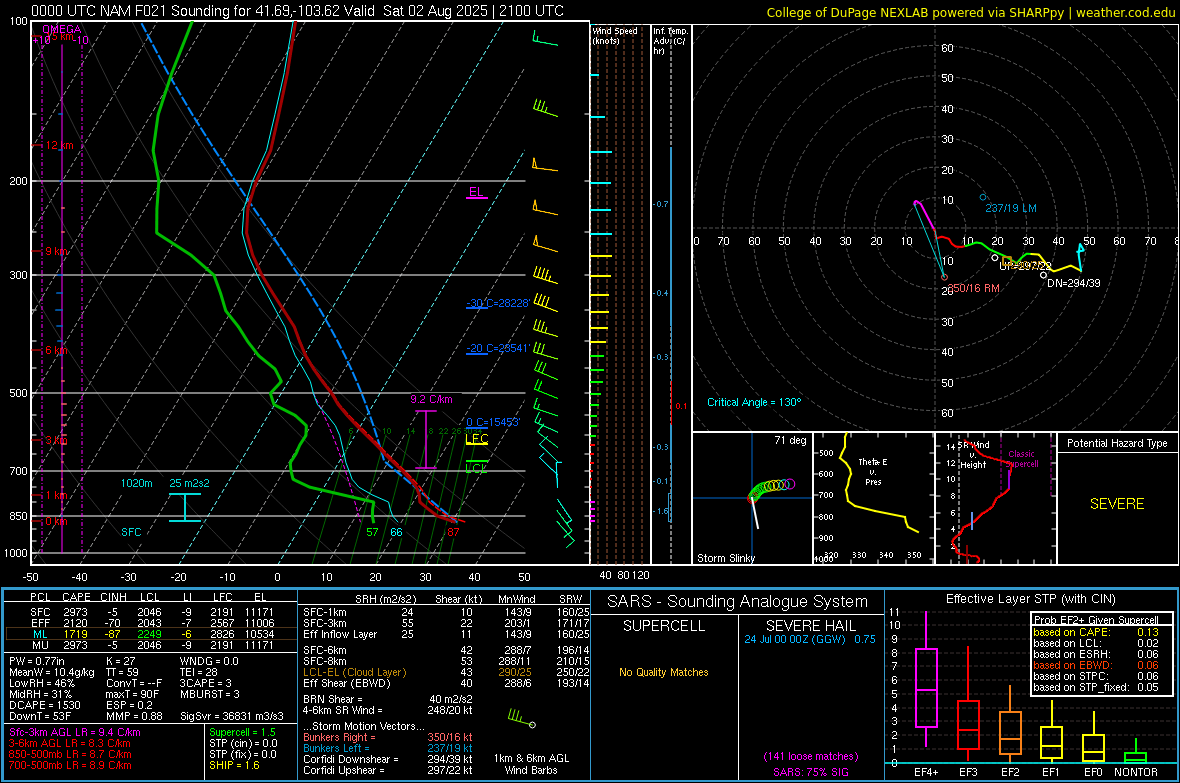Click the cyan 66 wetbulb value
Viewport: 1180px width, 783px height.
396,532
